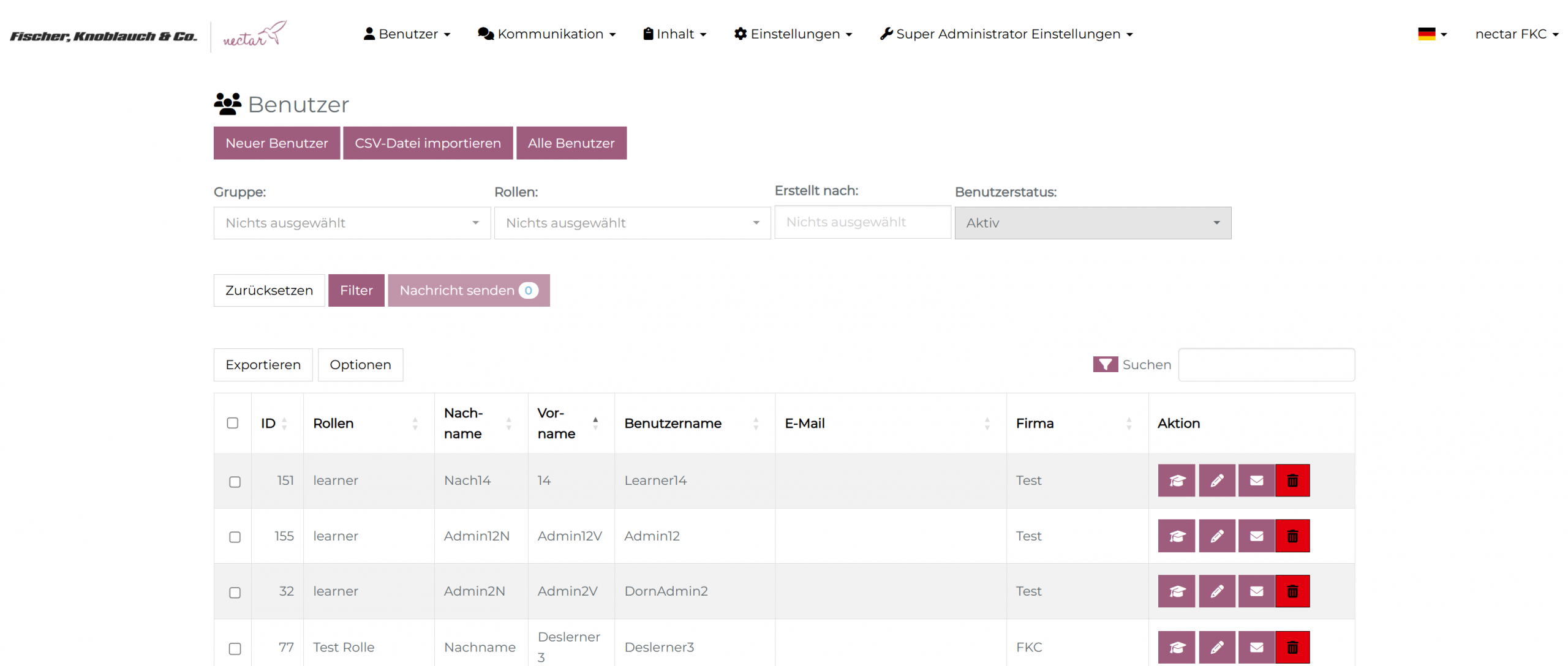Click red trash icon for Deslerner3
The width and height of the screenshot is (1568, 666).
click(x=1292, y=647)
